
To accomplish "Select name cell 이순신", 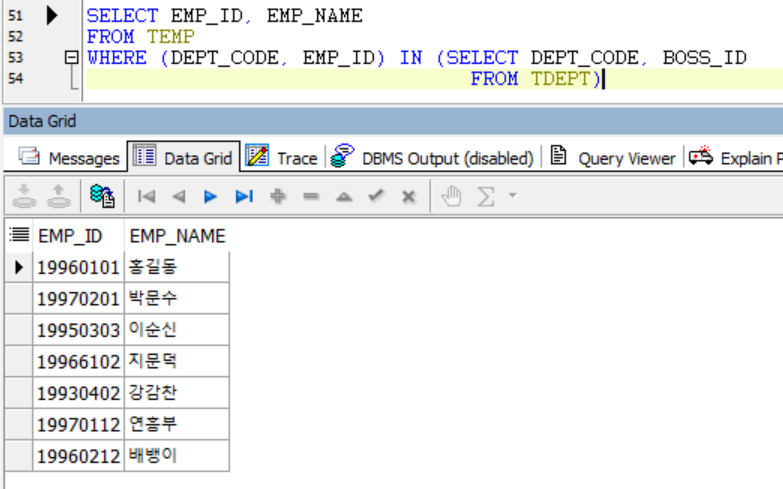I will coord(177,330).
